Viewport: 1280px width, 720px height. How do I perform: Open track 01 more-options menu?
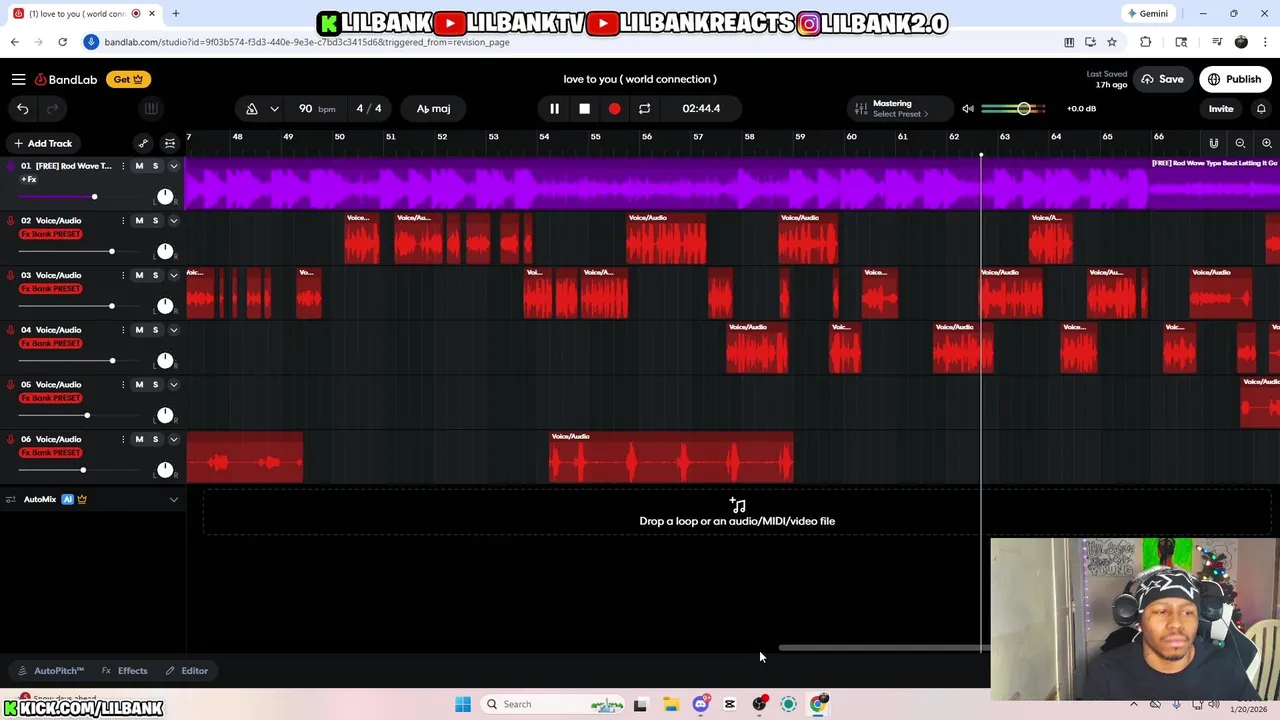pyautogui.click(x=123, y=166)
